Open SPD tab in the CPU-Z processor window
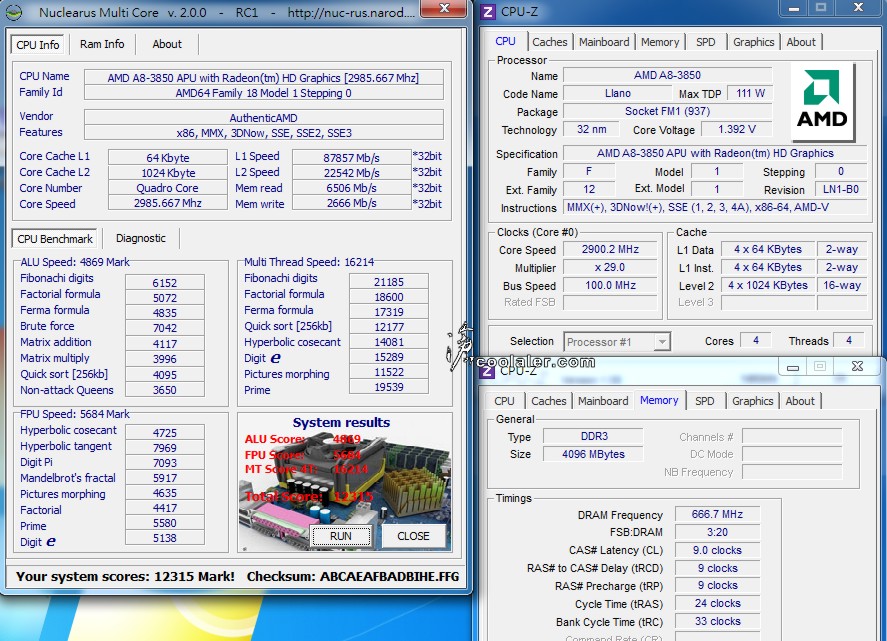This screenshot has height=641, width=887. [x=705, y=42]
